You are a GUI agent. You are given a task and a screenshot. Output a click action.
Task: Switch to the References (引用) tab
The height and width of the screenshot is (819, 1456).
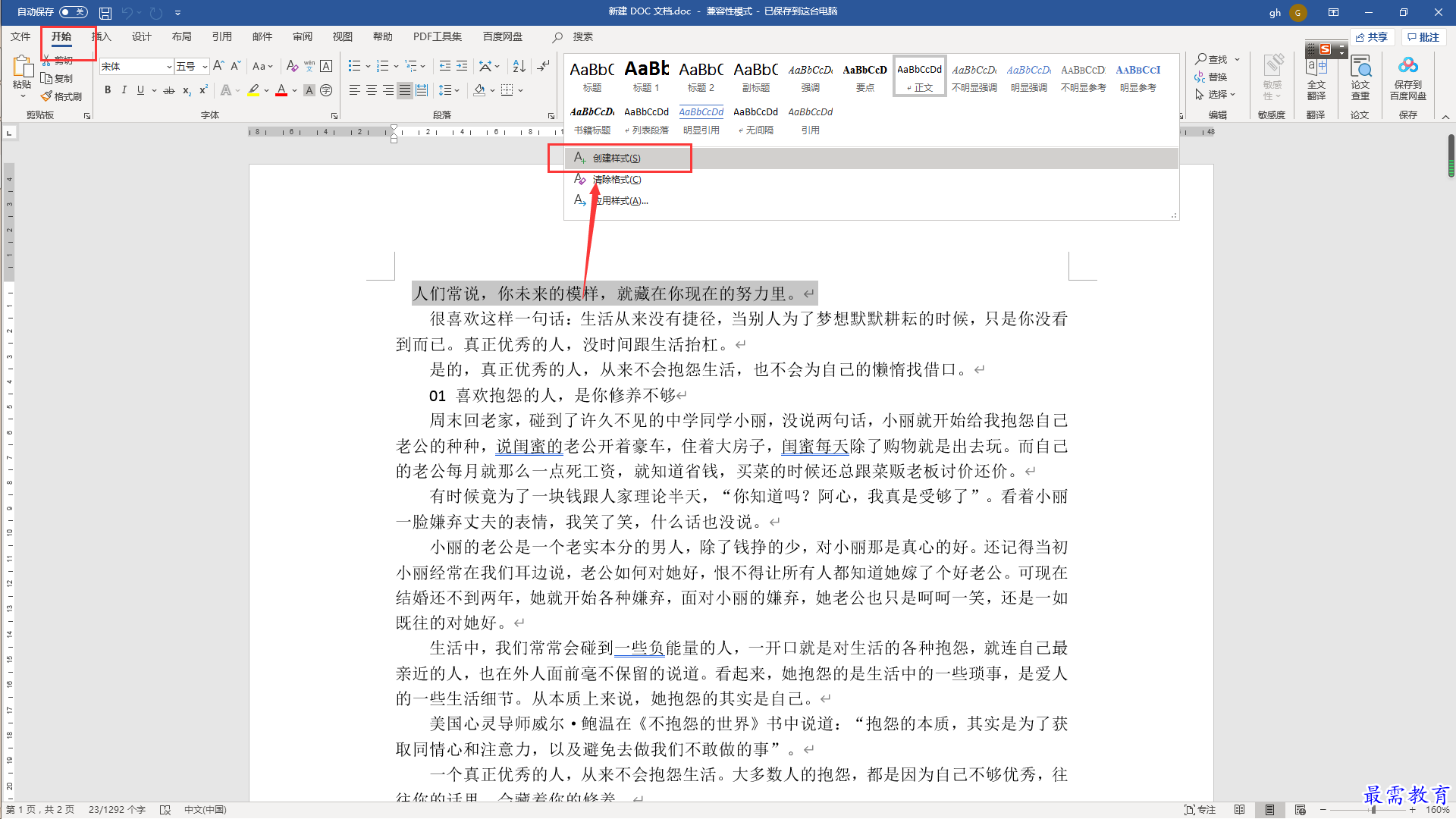(221, 36)
